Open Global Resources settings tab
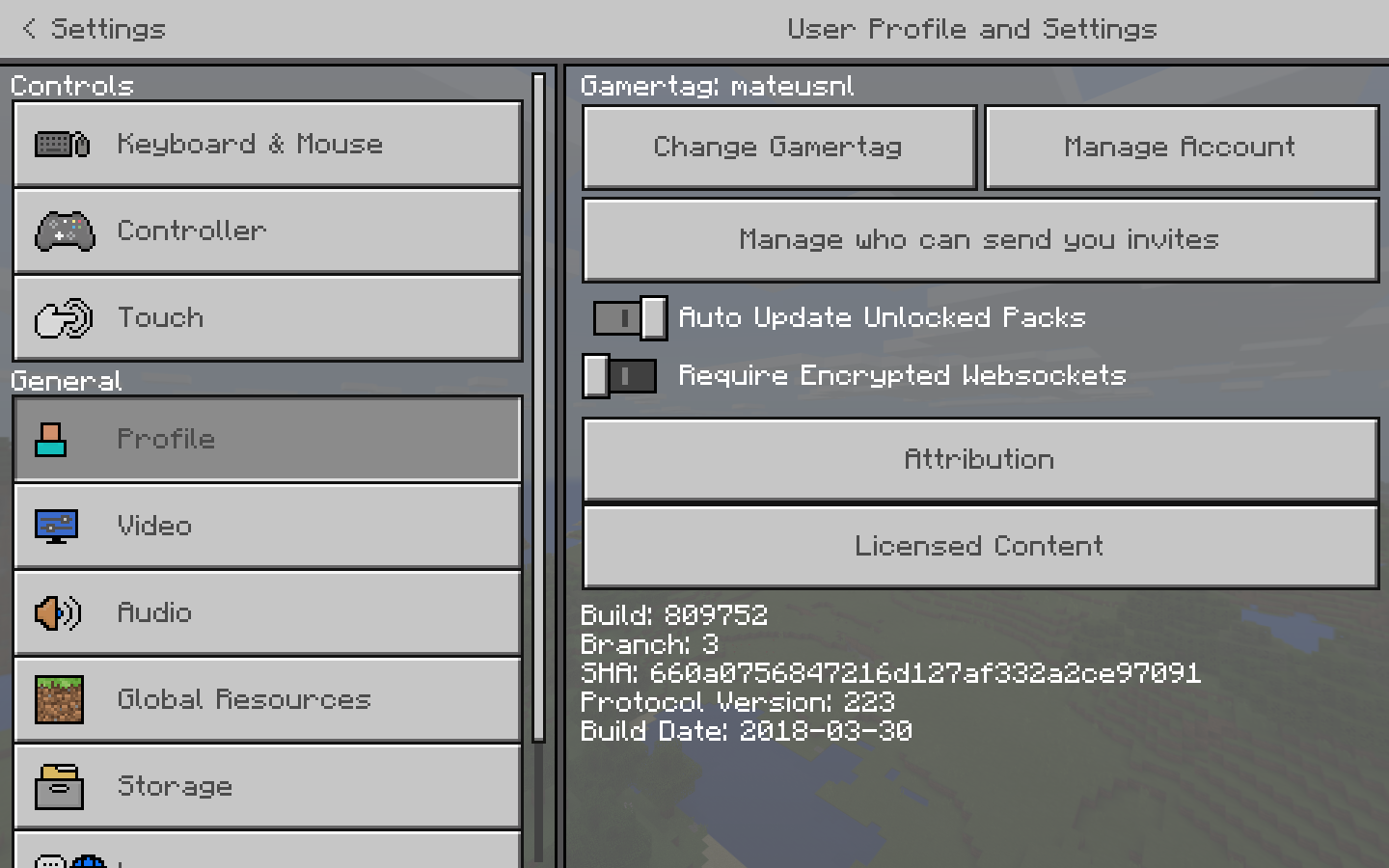This screenshot has width=1389, height=868. [x=268, y=700]
